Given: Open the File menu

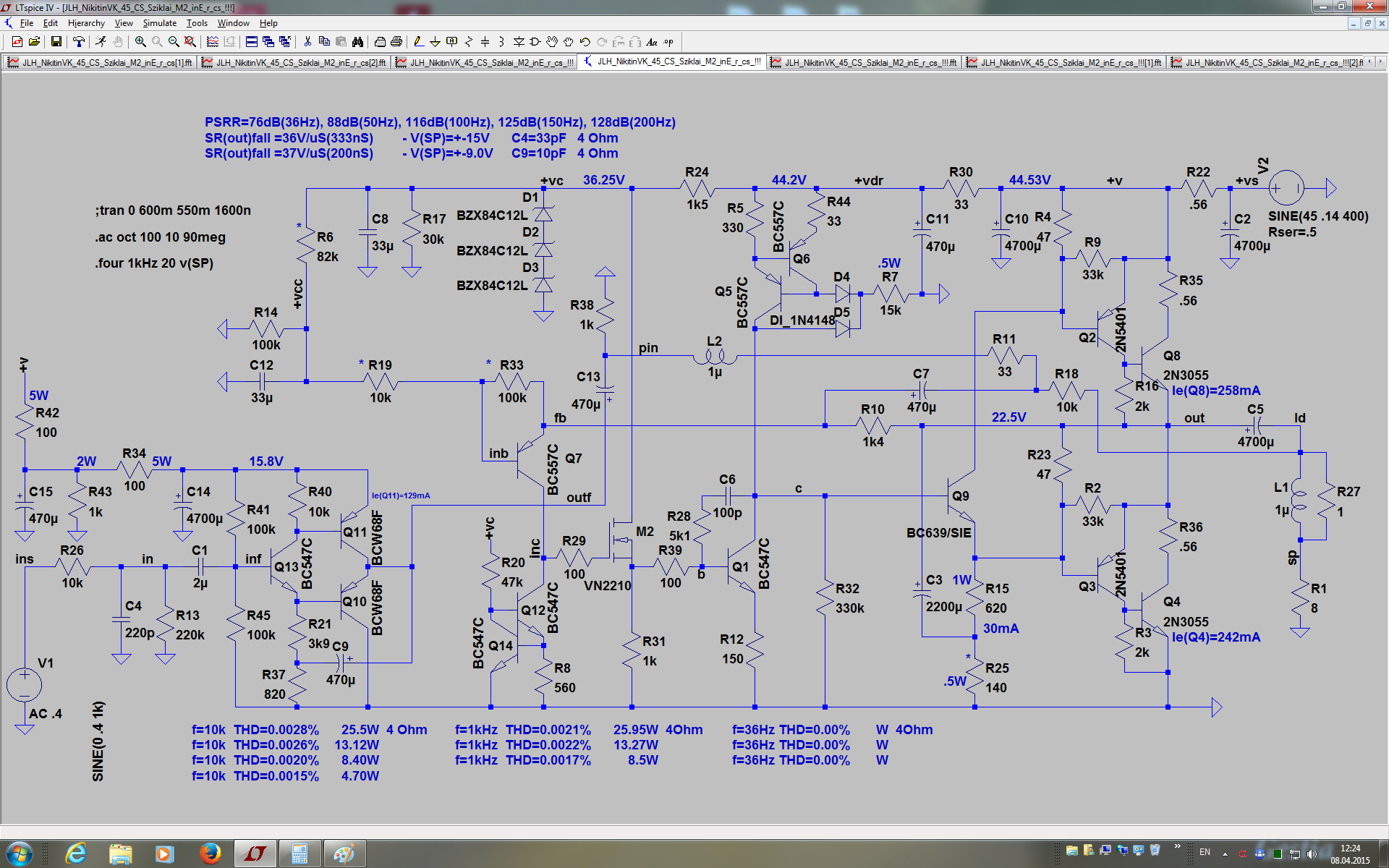Looking at the screenshot, I should coord(27,23).
